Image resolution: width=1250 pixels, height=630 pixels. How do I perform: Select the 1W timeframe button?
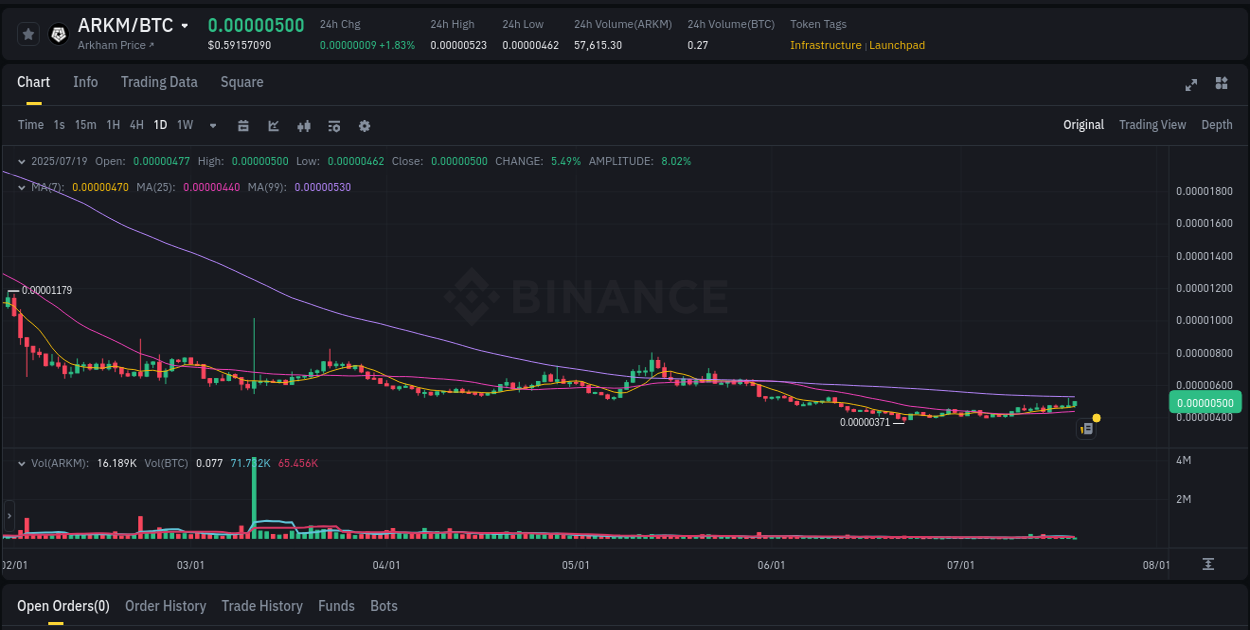pos(185,125)
